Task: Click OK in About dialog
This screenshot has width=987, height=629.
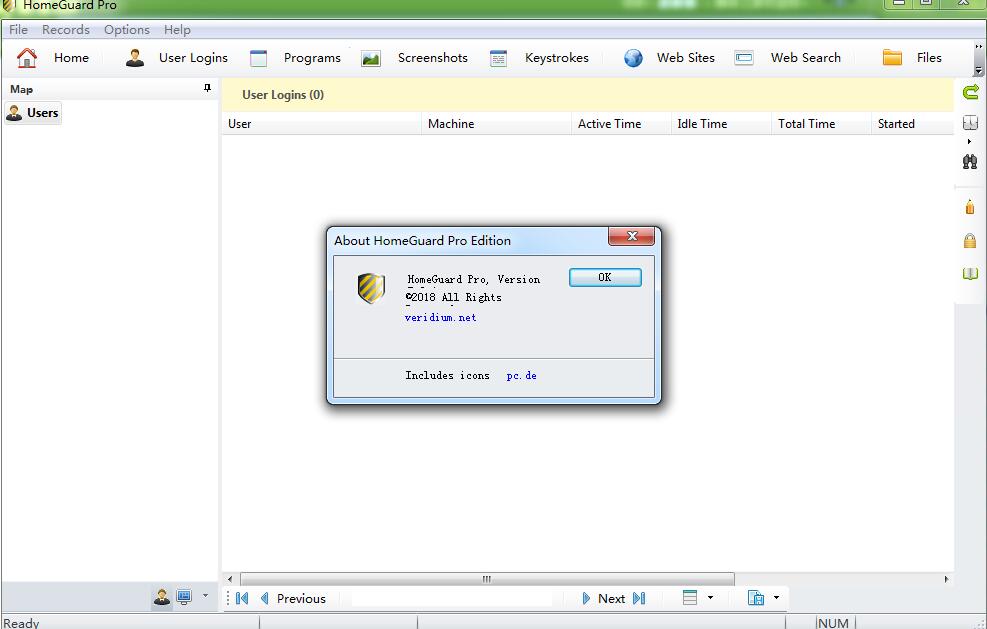Action: pos(605,278)
